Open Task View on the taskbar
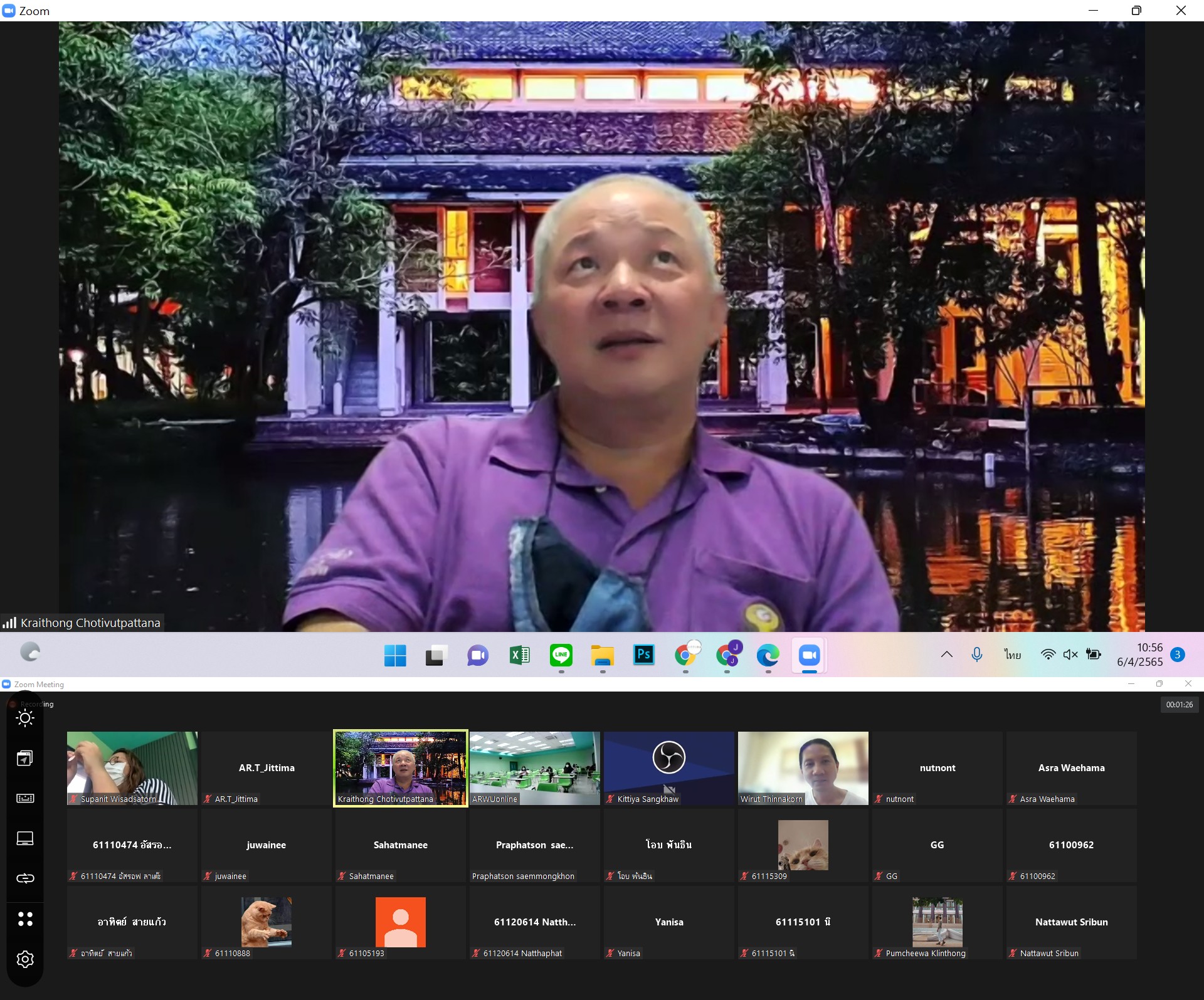The height and width of the screenshot is (1000, 1204). [x=436, y=655]
